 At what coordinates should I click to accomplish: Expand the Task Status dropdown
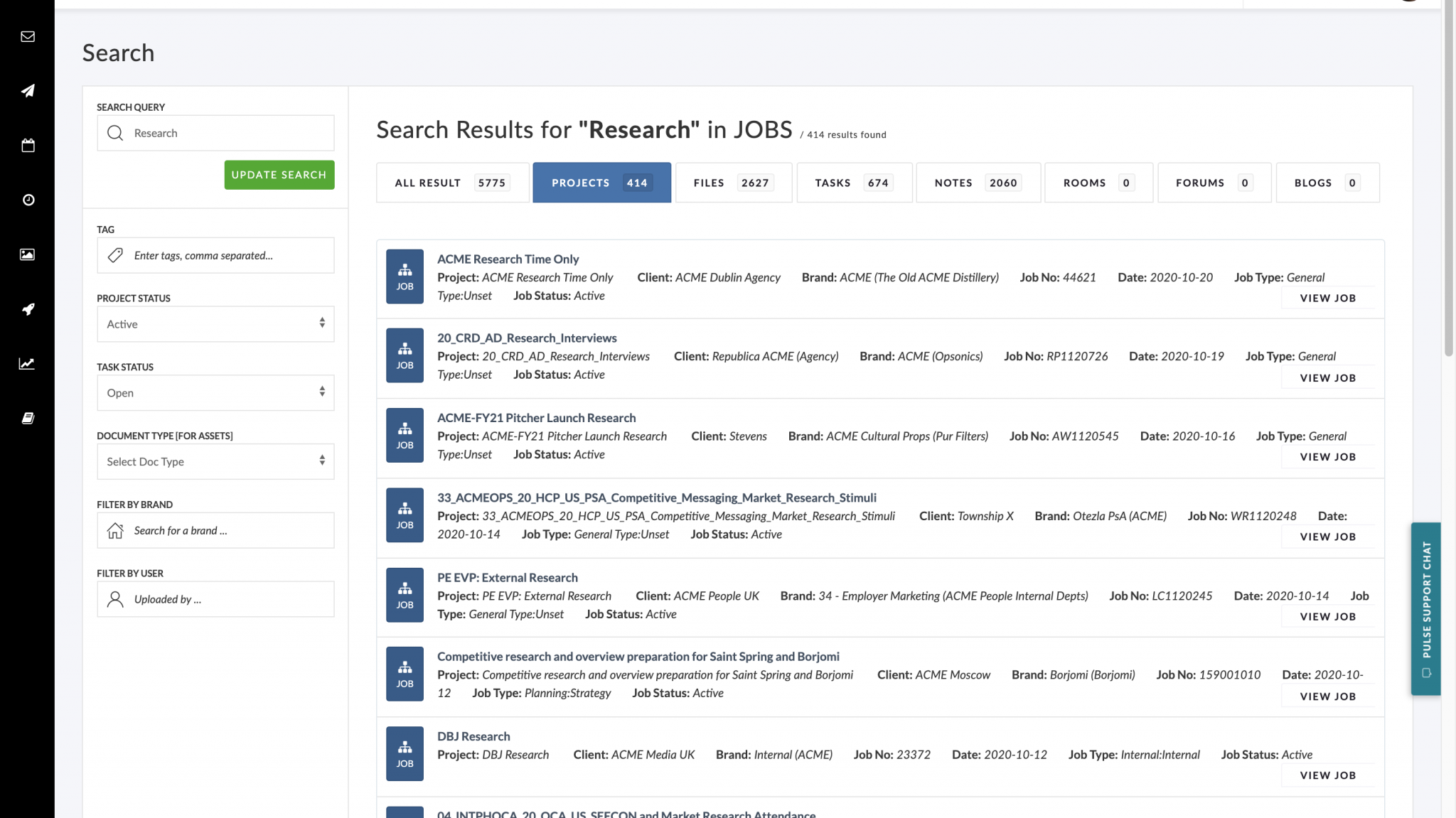214,392
